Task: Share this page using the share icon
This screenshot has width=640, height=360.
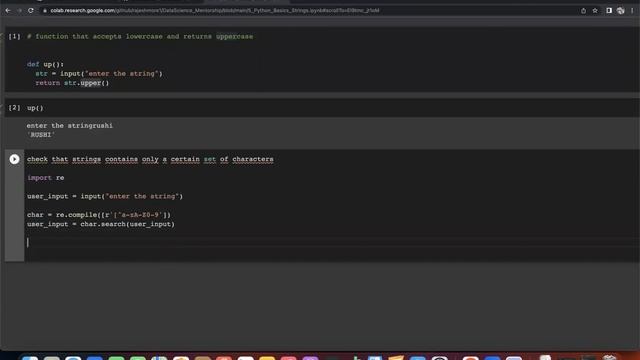Action: pos(583,11)
